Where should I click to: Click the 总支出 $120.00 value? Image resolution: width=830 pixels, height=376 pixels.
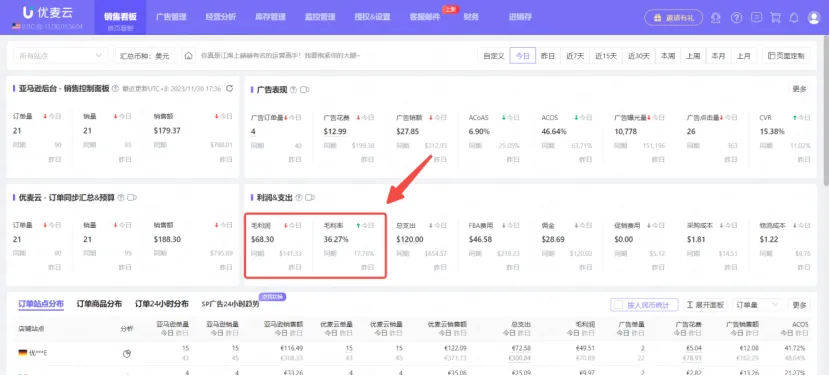(410, 239)
